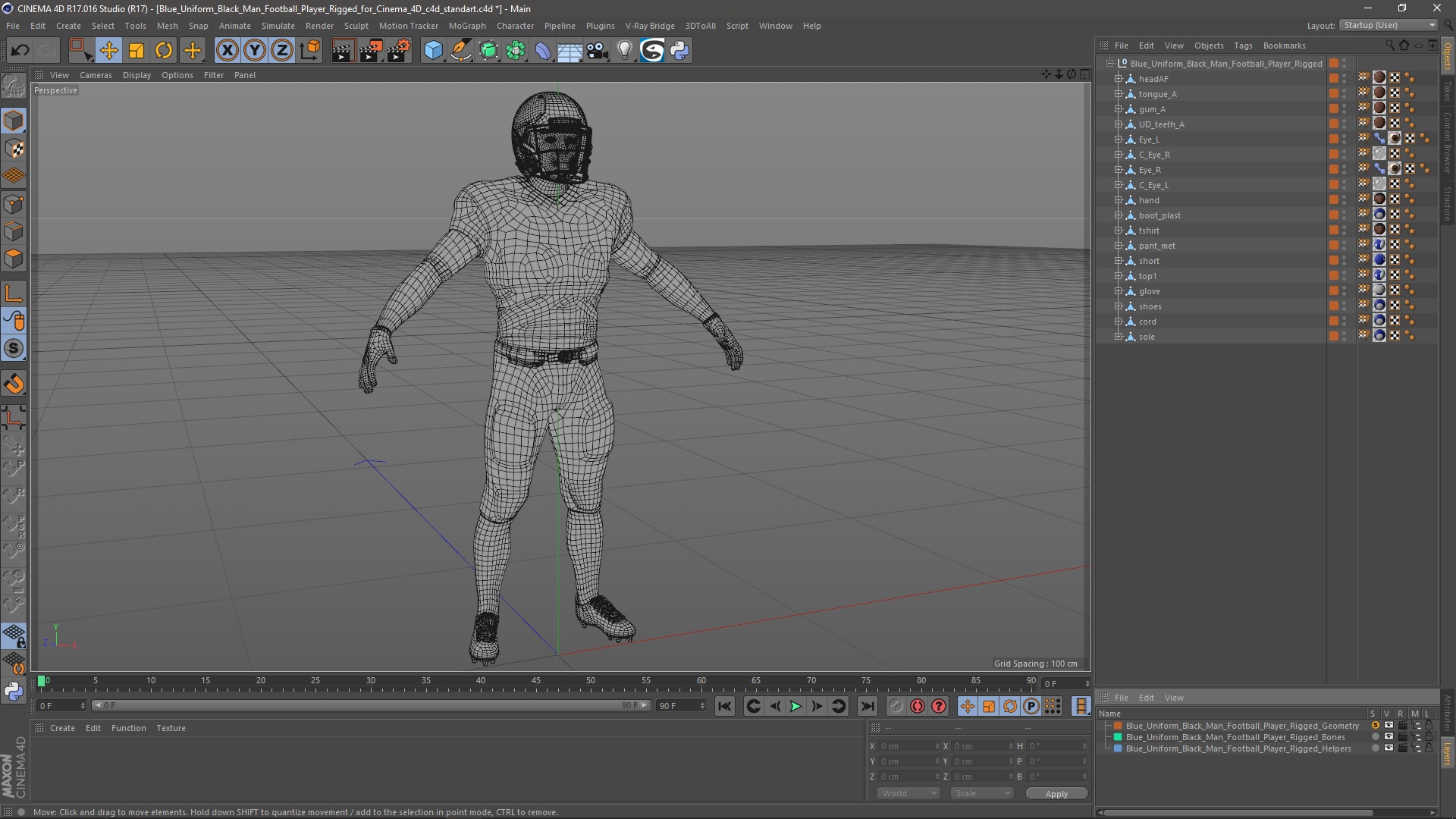Toggle Z axis lock

282,51
